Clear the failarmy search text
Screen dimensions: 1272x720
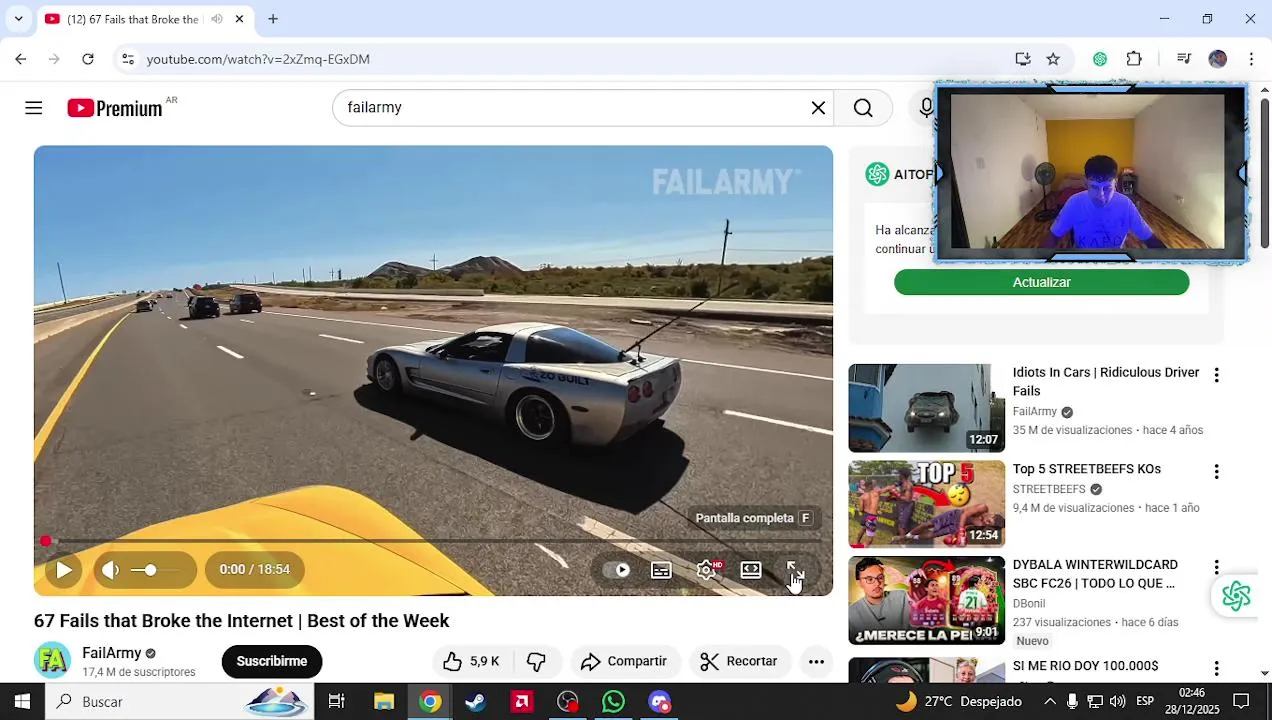click(x=818, y=108)
